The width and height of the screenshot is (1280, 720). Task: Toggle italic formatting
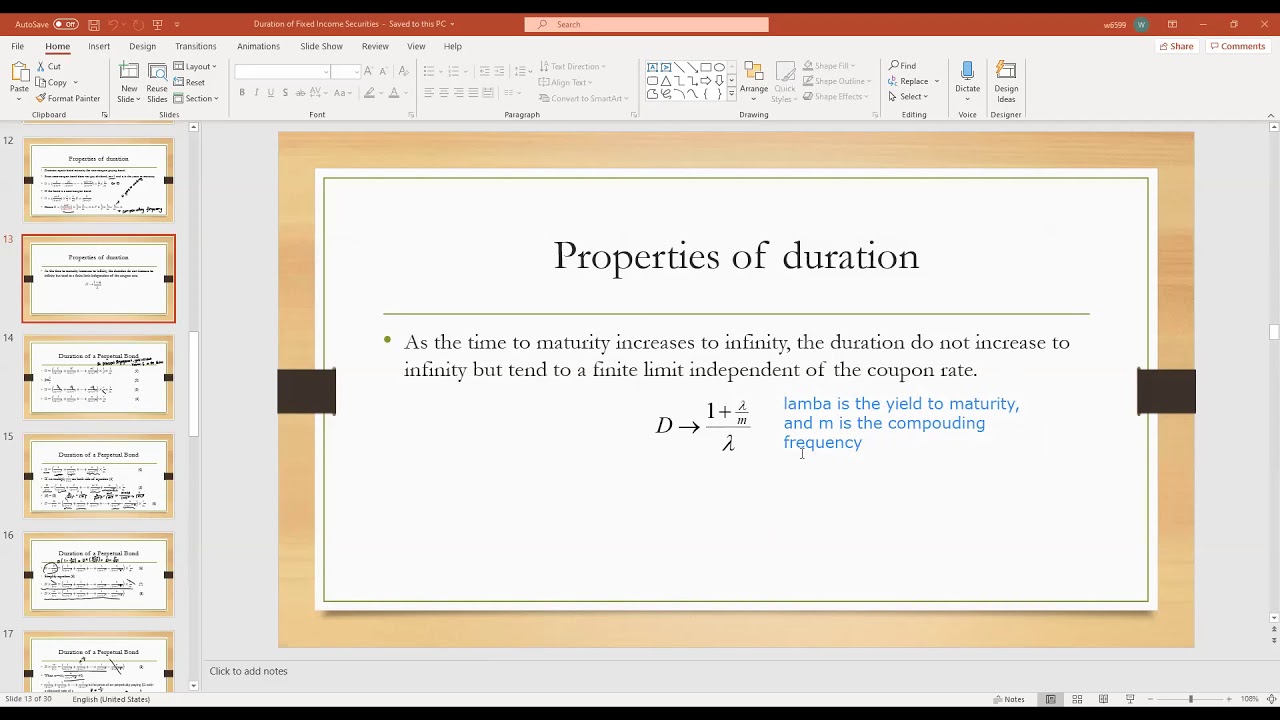(256, 93)
